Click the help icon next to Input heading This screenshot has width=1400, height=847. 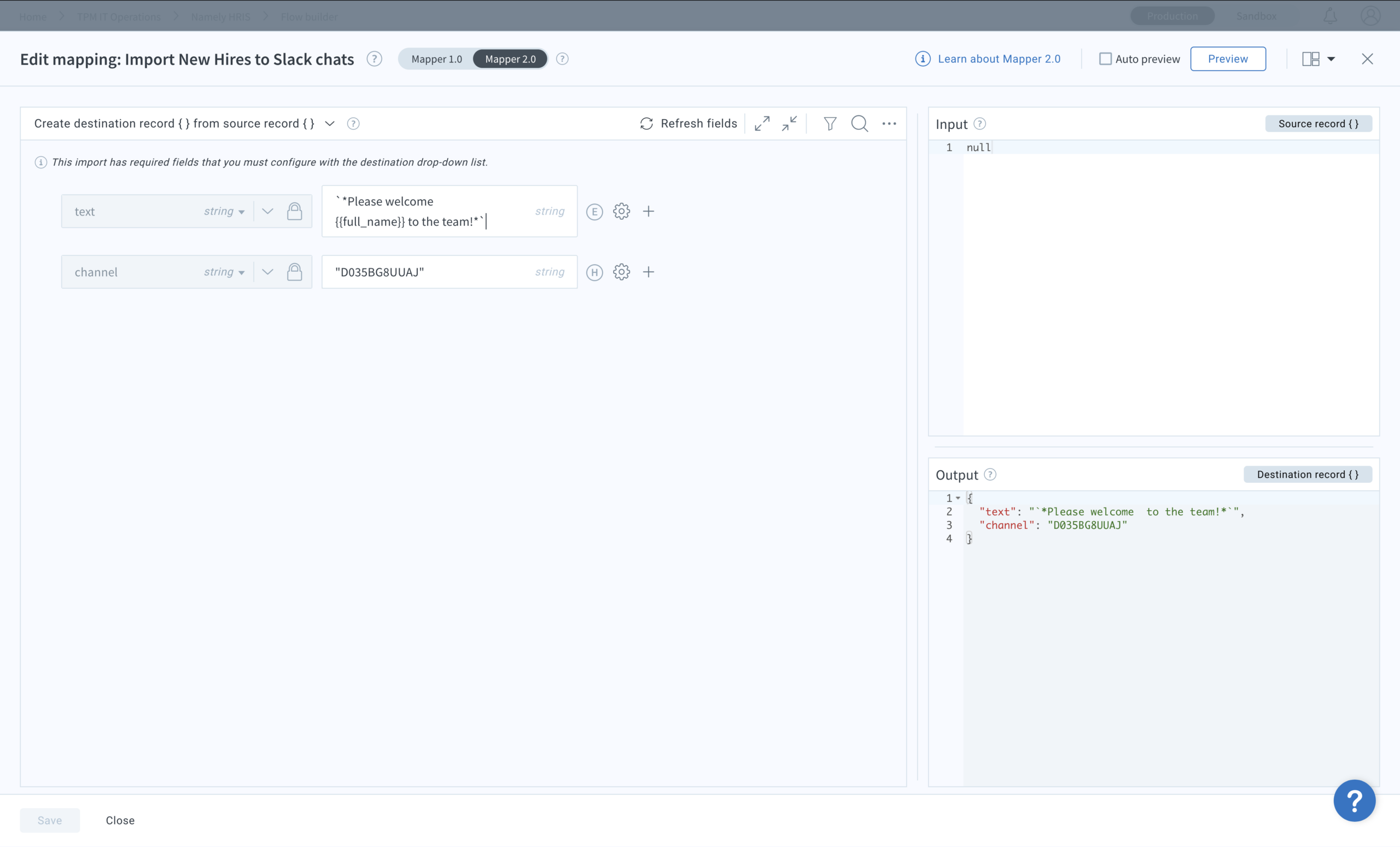[x=979, y=124]
